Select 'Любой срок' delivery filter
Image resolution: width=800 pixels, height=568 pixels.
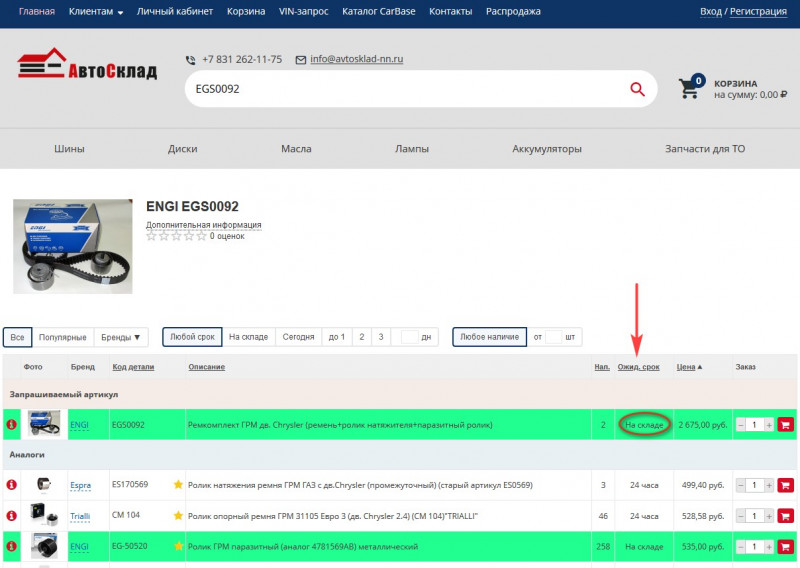coord(192,337)
